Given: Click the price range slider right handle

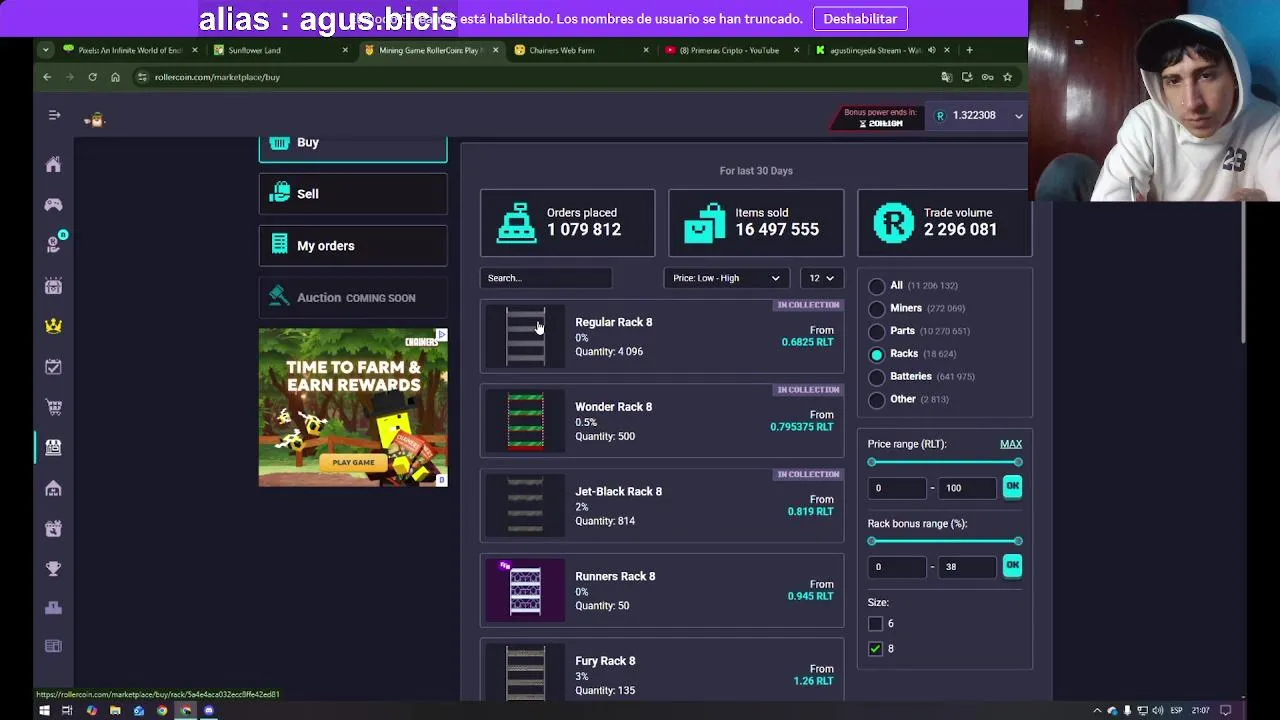Looking at the screenshot, I should (x=1018, y=462).
